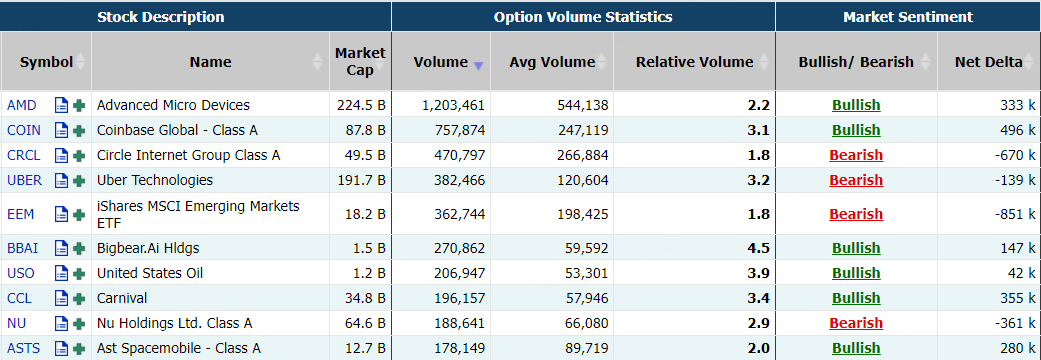Open the document icon next to USO
Image resolution: width=1041 pixels, height=360 pixels.
(x=62, y=273)
